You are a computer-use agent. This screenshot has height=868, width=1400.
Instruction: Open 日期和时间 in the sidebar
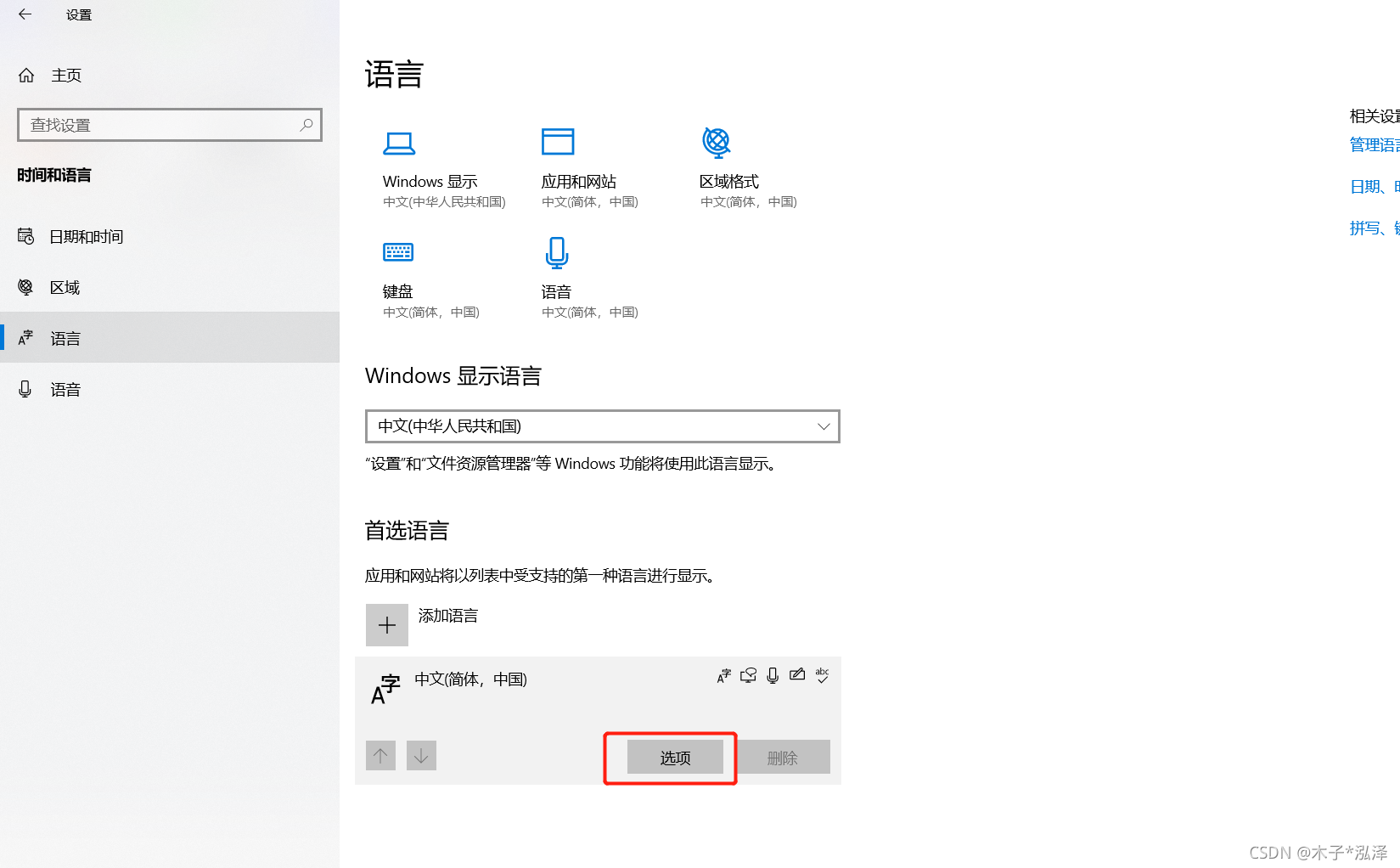click(86, 237)
